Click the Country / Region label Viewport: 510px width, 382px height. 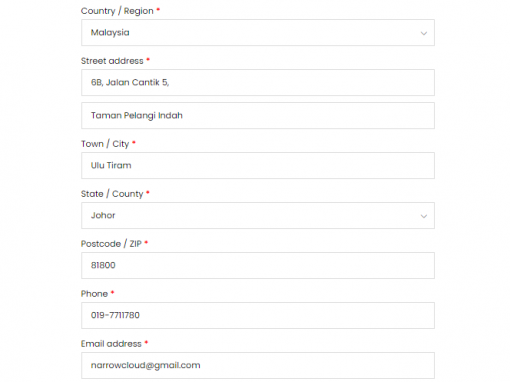[x=117, y=11]
